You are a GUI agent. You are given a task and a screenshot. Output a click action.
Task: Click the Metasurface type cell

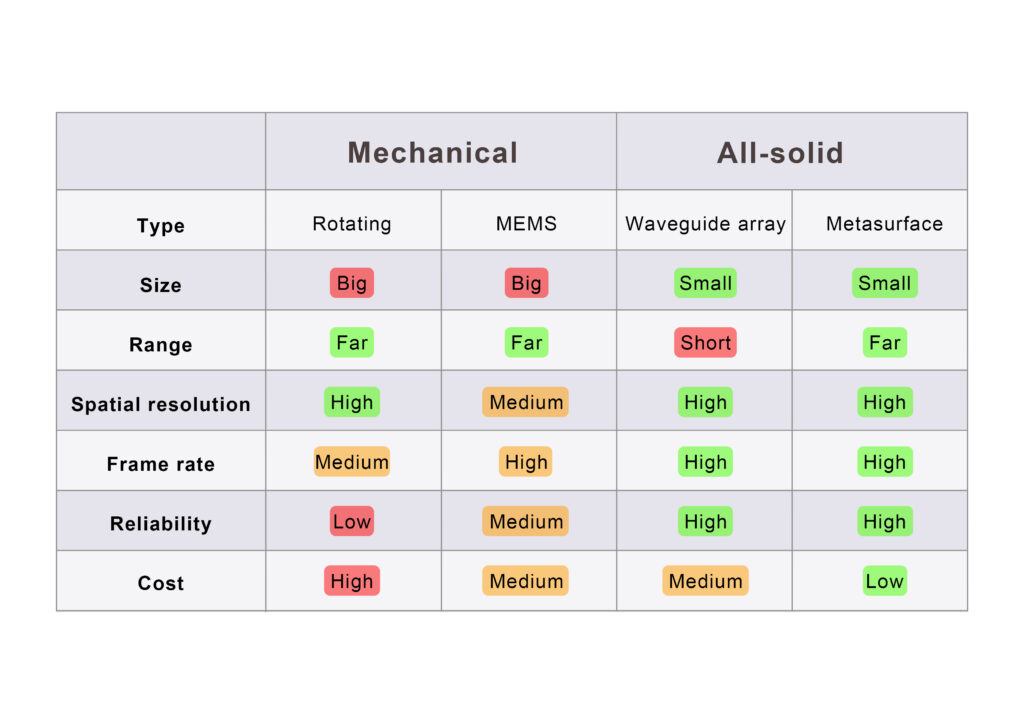click(x=884, y=224)
